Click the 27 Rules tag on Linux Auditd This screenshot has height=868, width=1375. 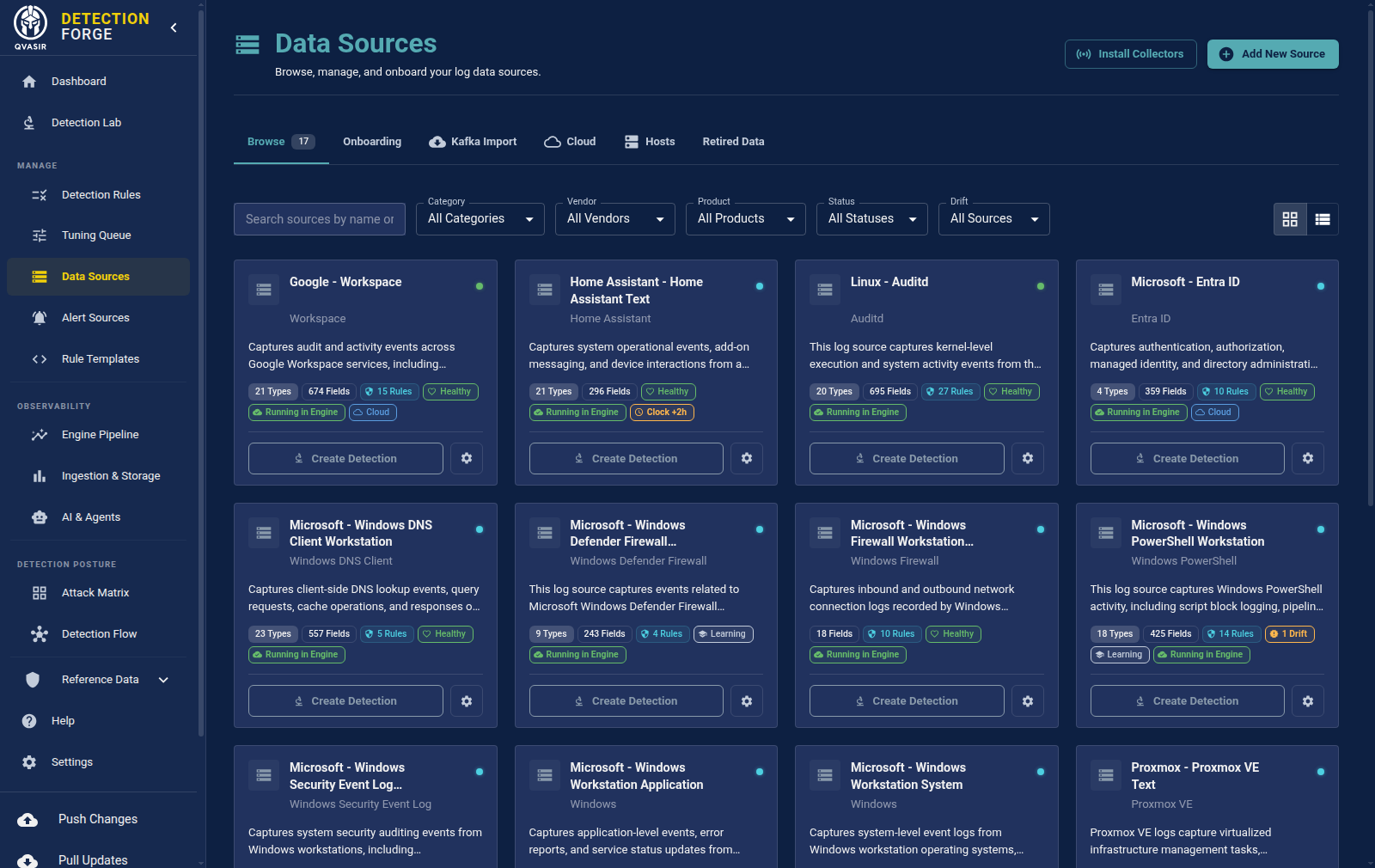click(x=950, y=392)
